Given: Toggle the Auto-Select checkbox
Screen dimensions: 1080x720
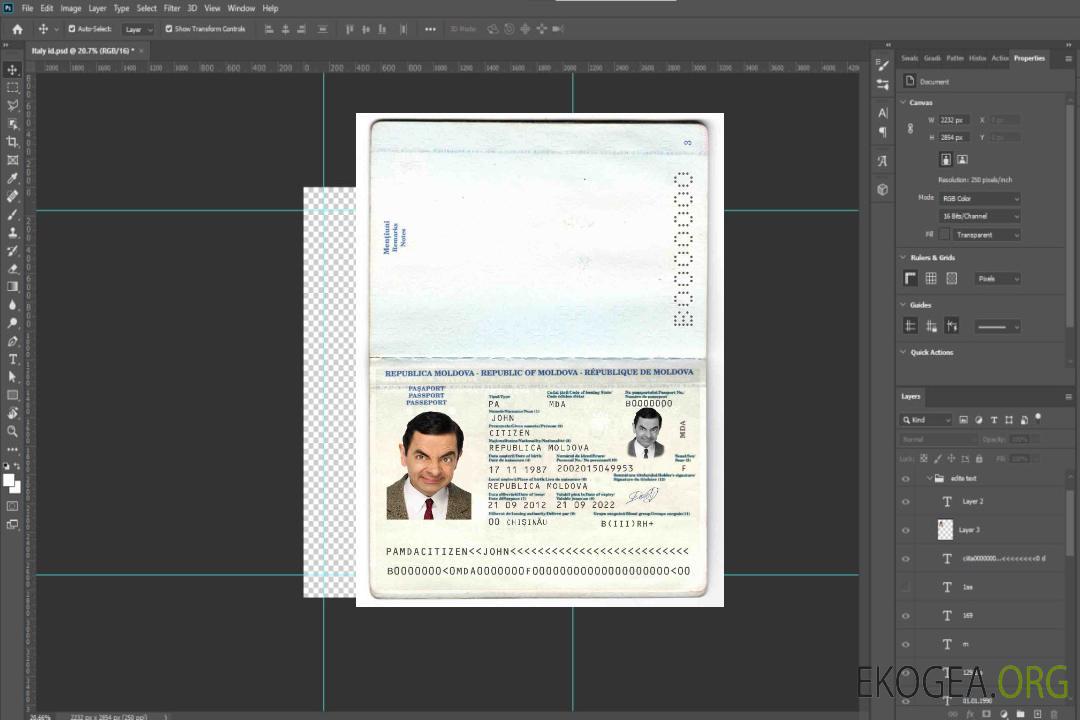Looking at the screenshot, I should click(72, 29).
